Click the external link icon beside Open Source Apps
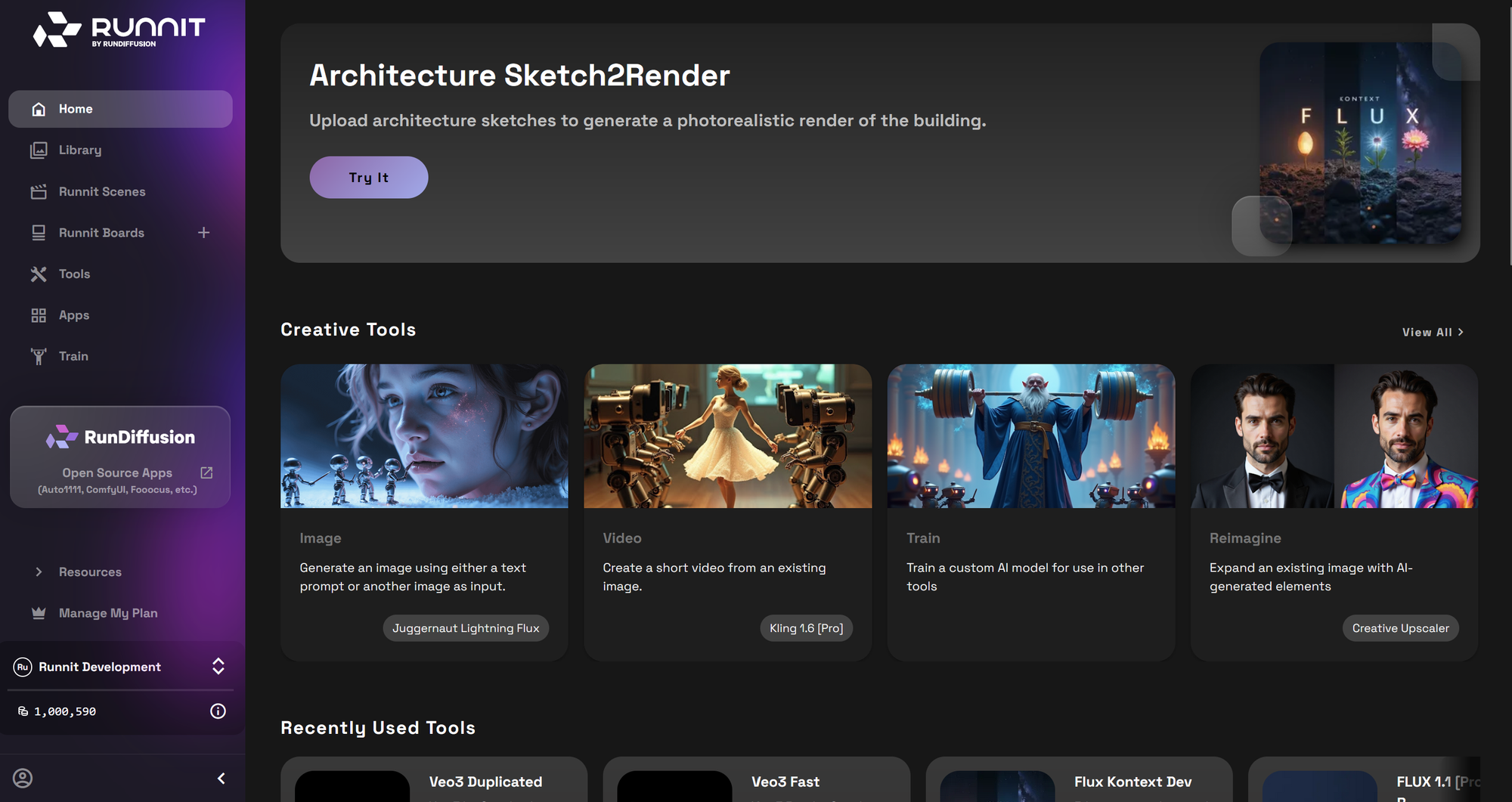 point(206,472)
